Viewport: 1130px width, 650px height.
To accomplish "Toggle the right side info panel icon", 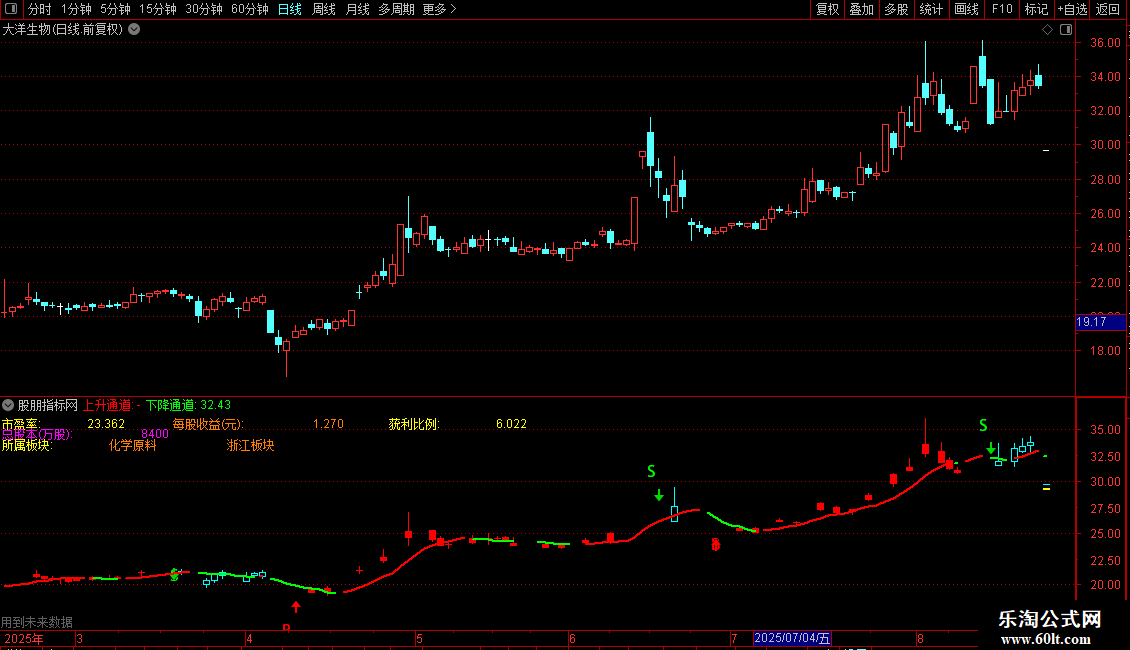I will [x=1066, y=29].
